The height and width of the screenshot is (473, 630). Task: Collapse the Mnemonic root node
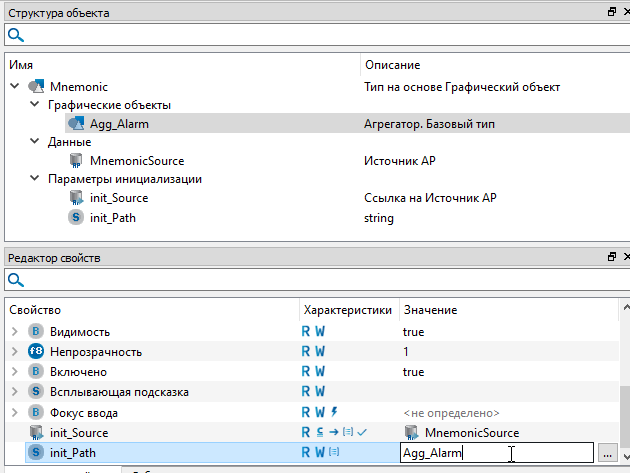pos(14,87)
